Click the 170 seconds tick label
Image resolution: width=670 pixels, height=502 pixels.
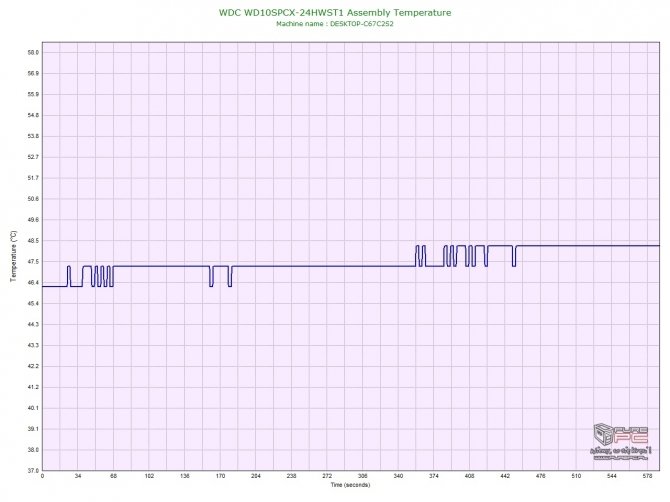pos(220,476)
